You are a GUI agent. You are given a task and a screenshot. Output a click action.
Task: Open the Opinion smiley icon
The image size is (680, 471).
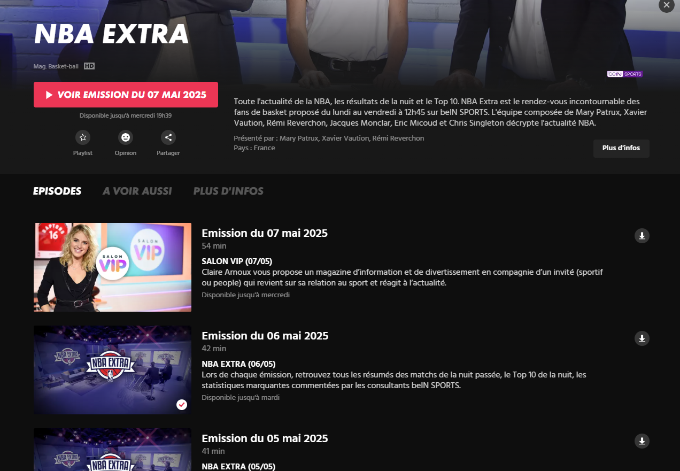[x=125, y=137]
